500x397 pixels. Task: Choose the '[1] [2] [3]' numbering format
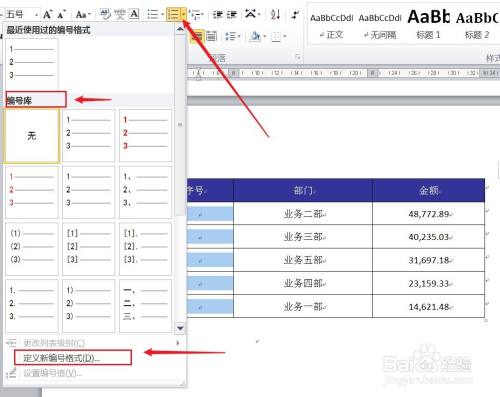(x=88, y=249)
